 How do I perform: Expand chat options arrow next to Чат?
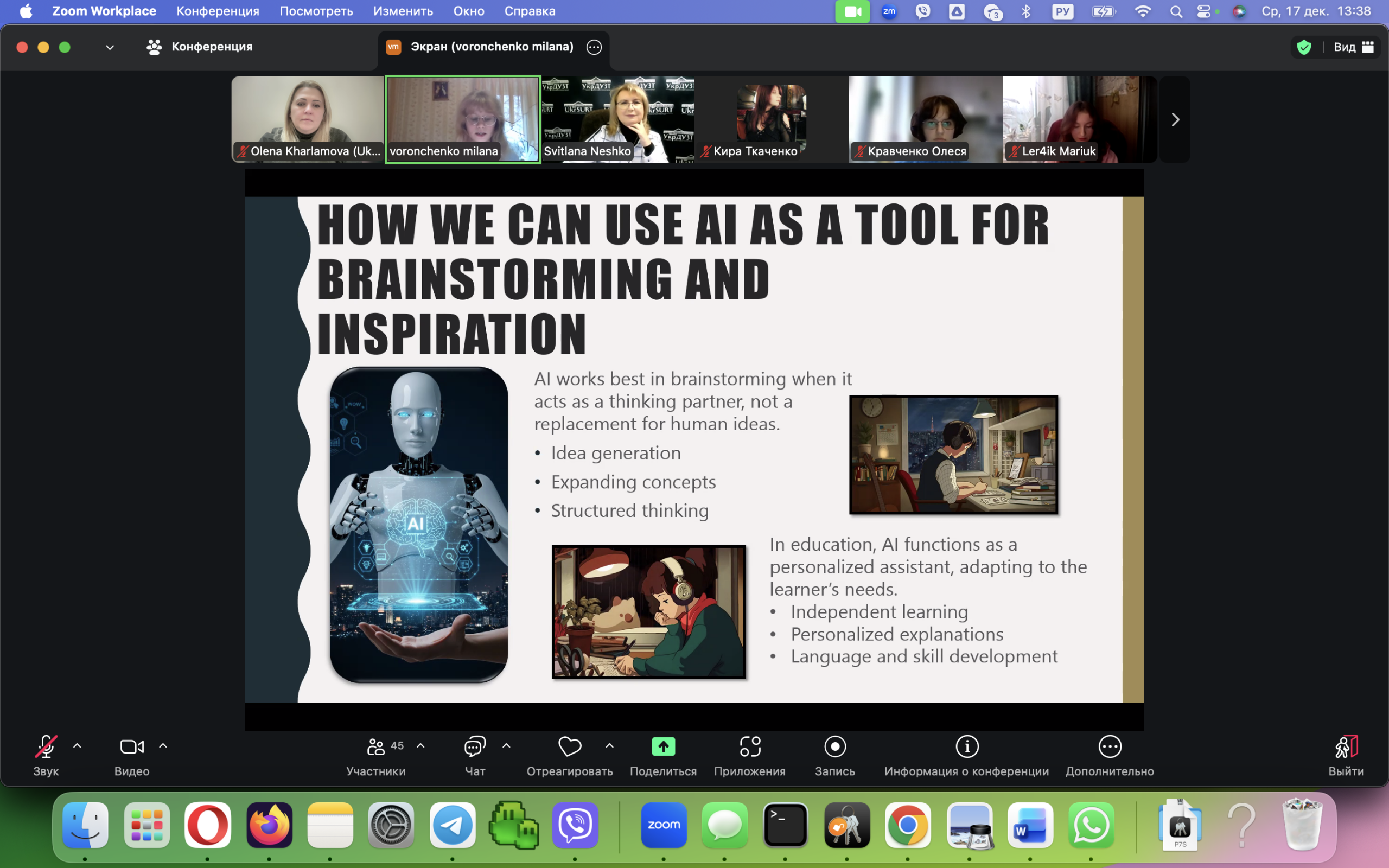click(506, 746)
